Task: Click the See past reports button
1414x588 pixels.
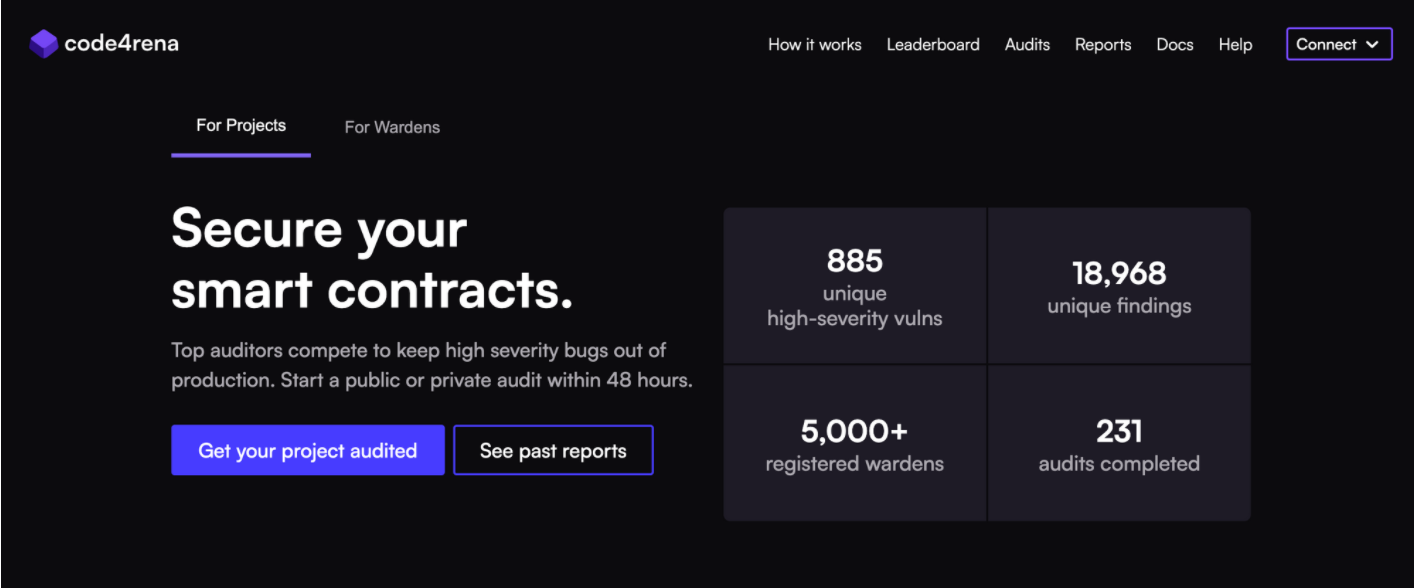Action: [553, 450]
